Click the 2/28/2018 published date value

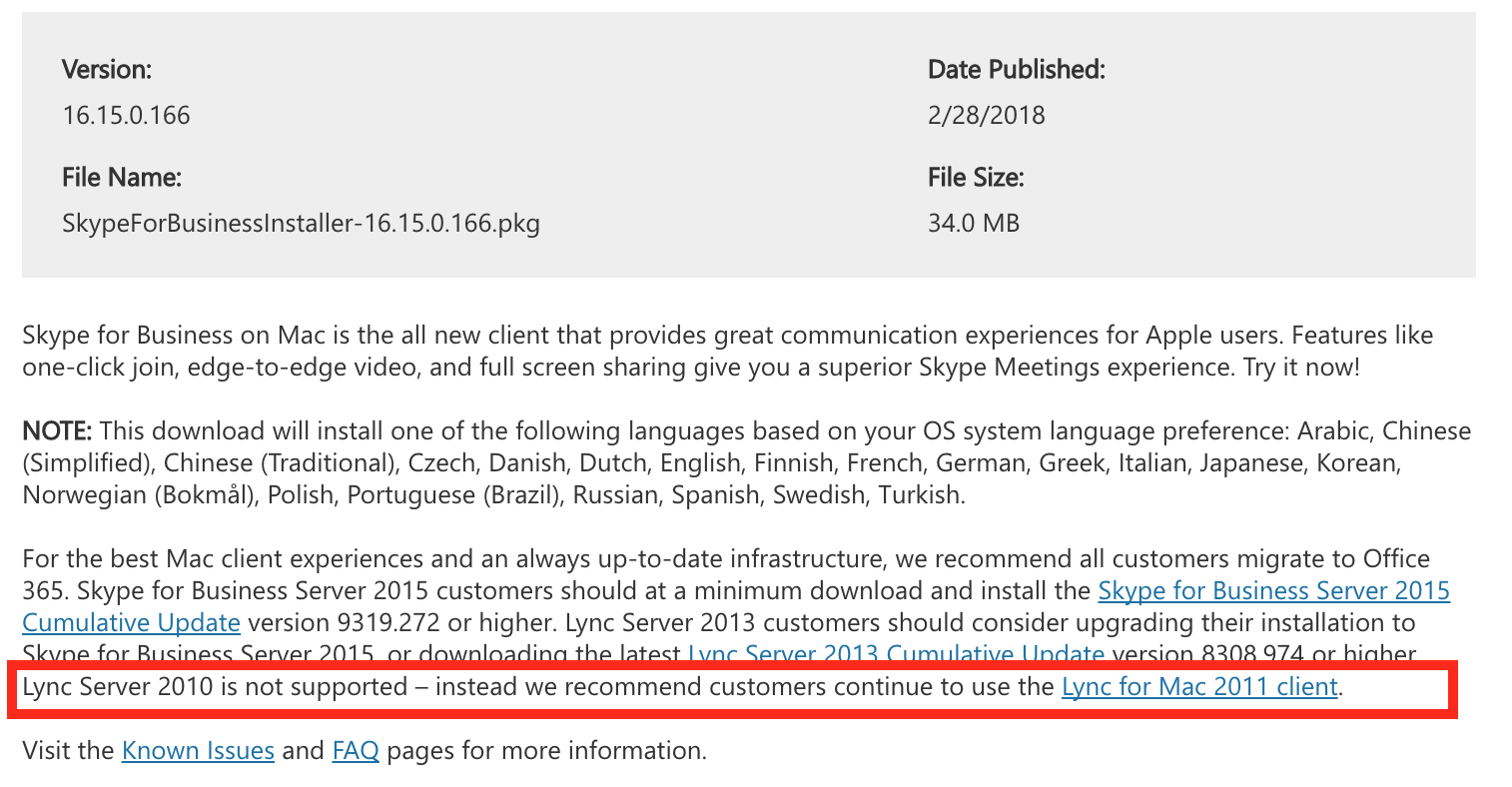click(987, 115)
